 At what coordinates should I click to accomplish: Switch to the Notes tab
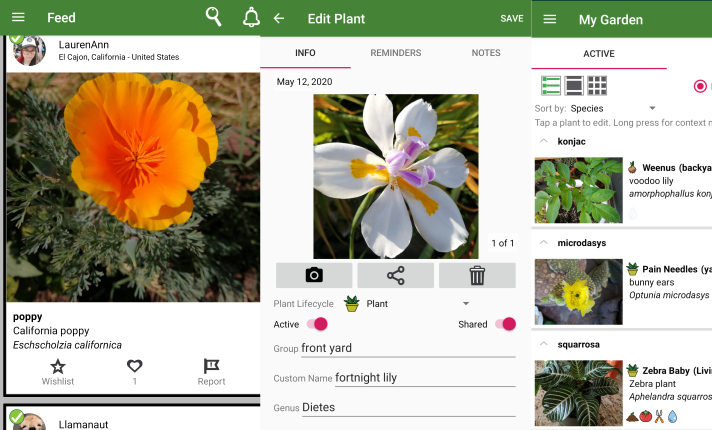pos(486,53)
